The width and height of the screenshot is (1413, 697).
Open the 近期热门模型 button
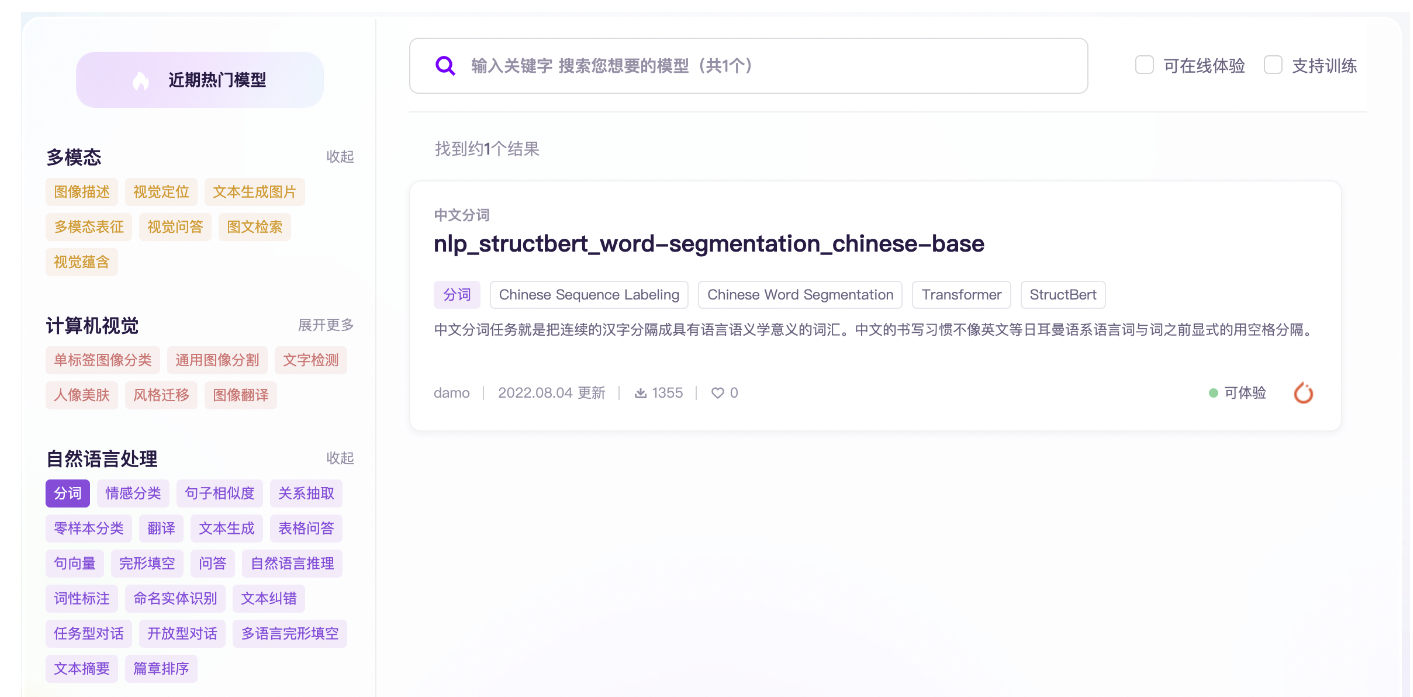click(200, 80)
